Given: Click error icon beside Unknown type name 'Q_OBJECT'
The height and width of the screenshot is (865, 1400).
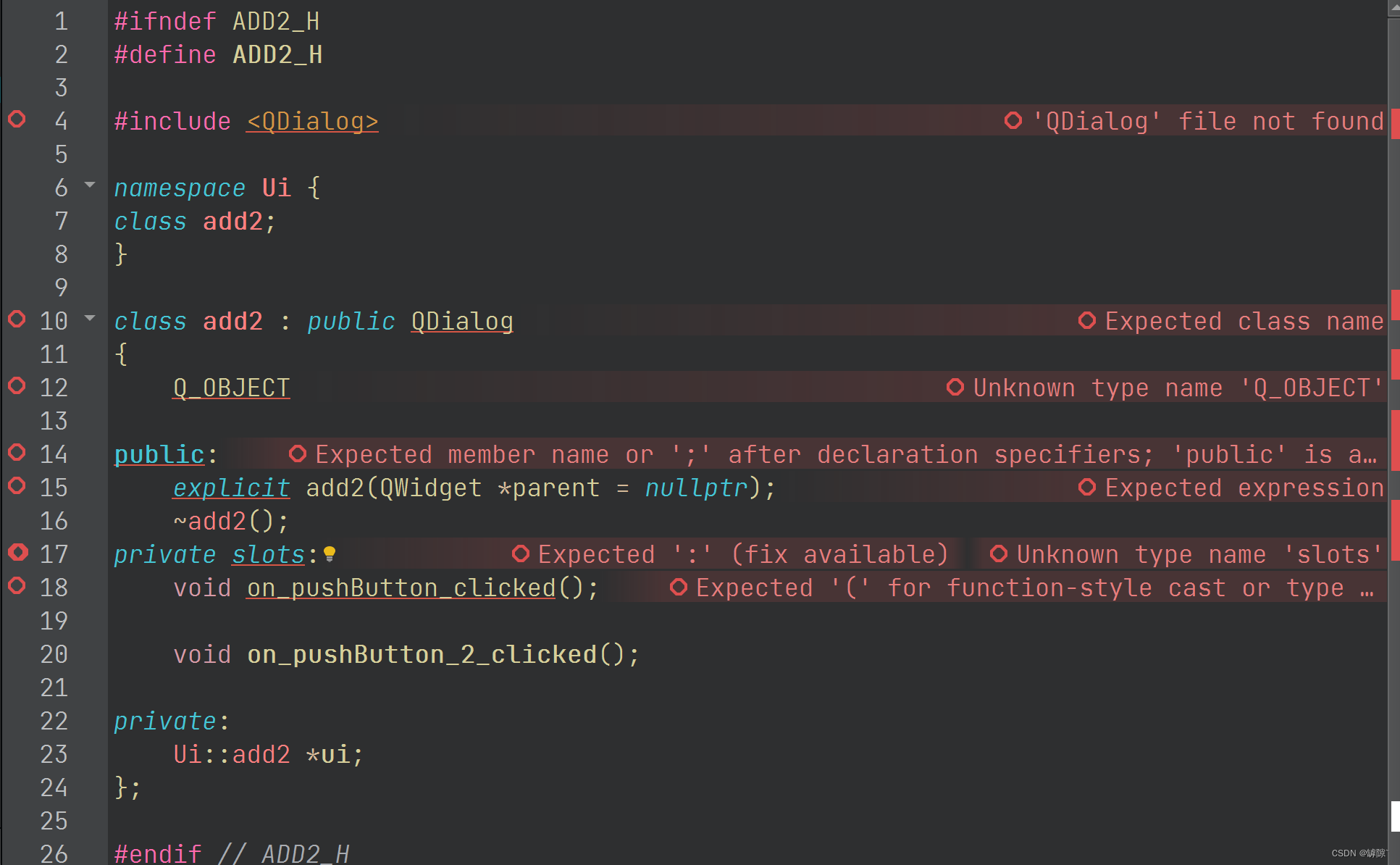Looking at the screenshot, I should [955, 387].
